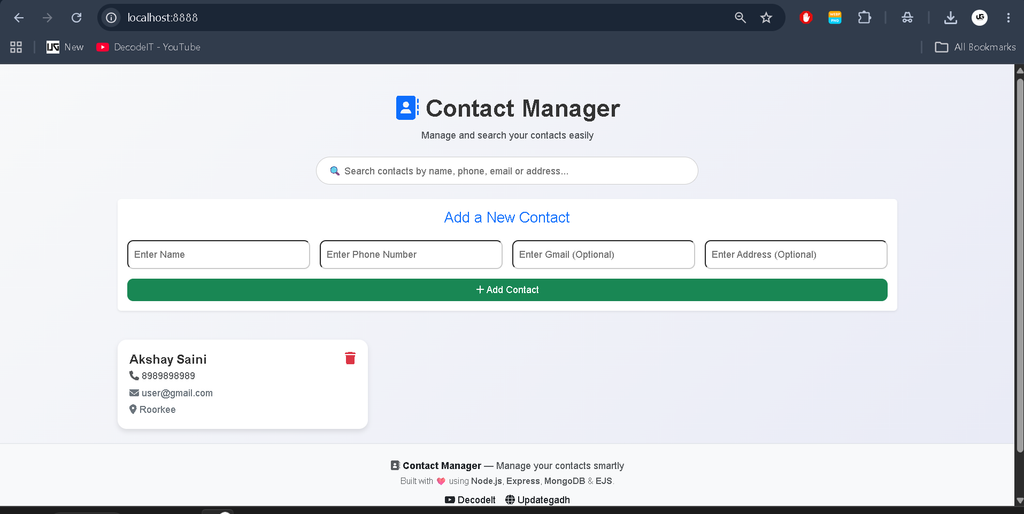Open the All Bookmarks folder

tap(975, 47)
